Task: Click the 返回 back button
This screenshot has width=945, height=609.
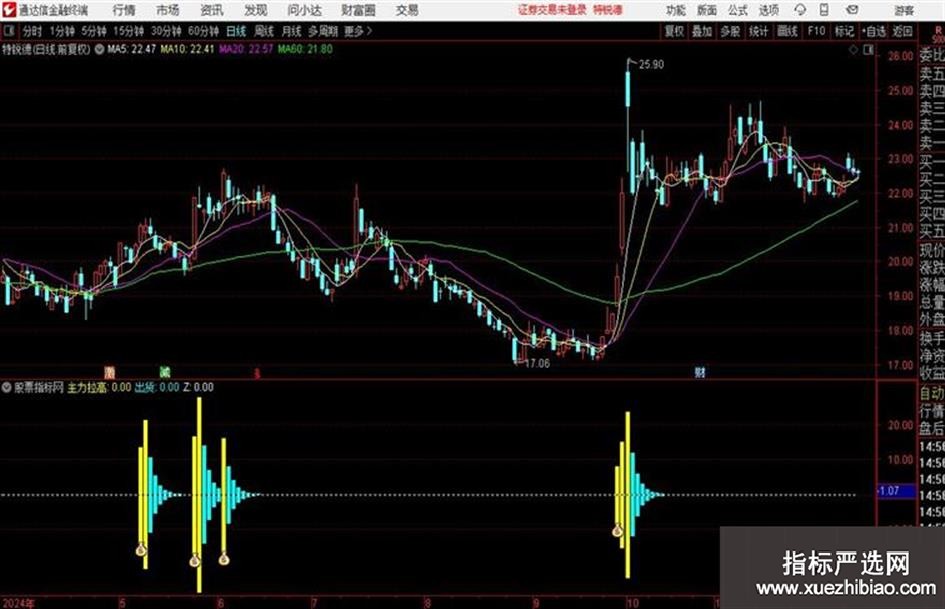Action: [902, 31]
